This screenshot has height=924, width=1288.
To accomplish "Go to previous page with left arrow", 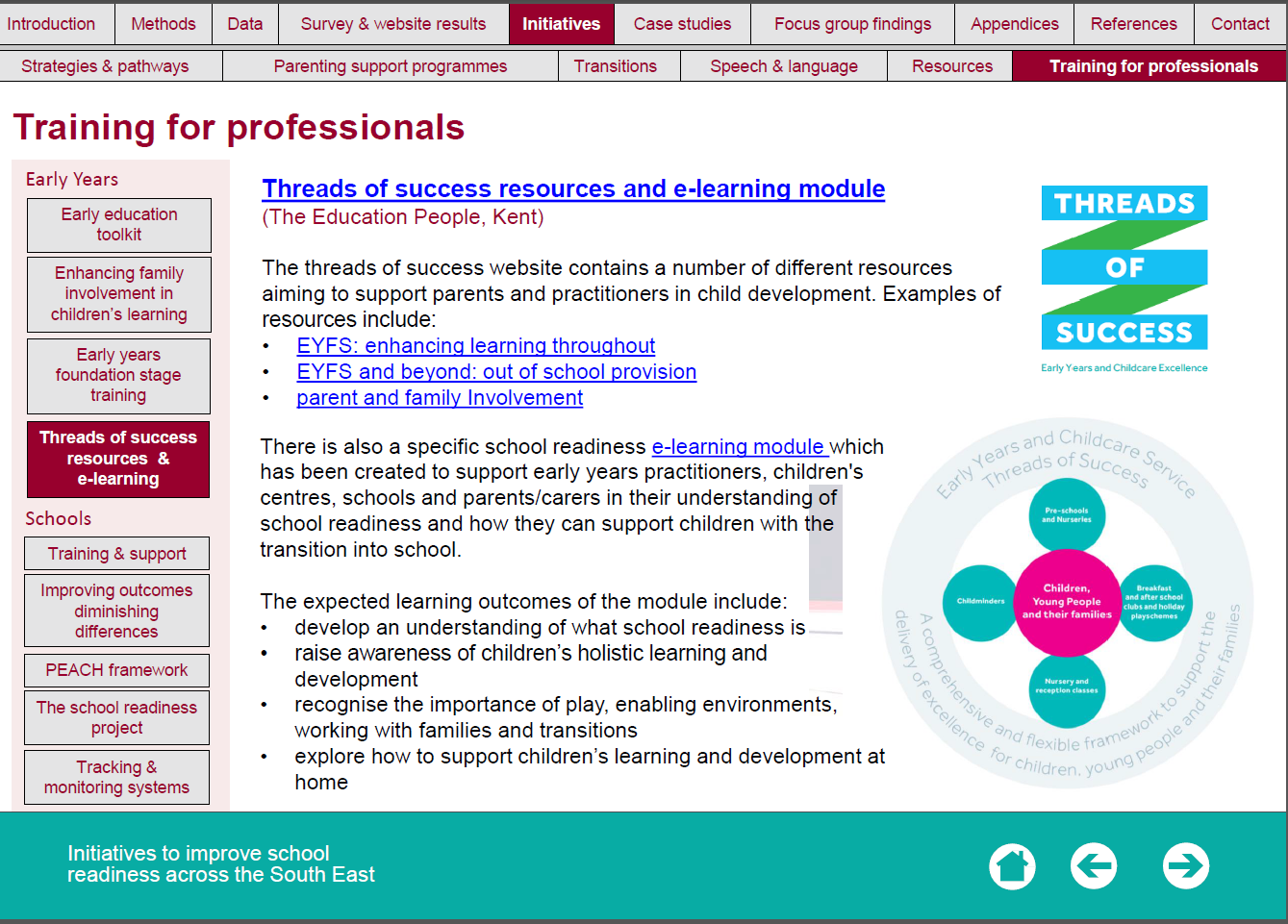I will [1094, 866].
